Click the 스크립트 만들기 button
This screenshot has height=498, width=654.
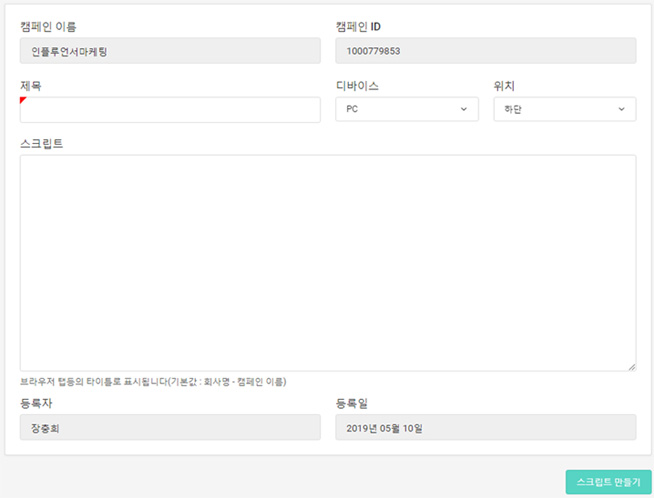click(609, 482)
